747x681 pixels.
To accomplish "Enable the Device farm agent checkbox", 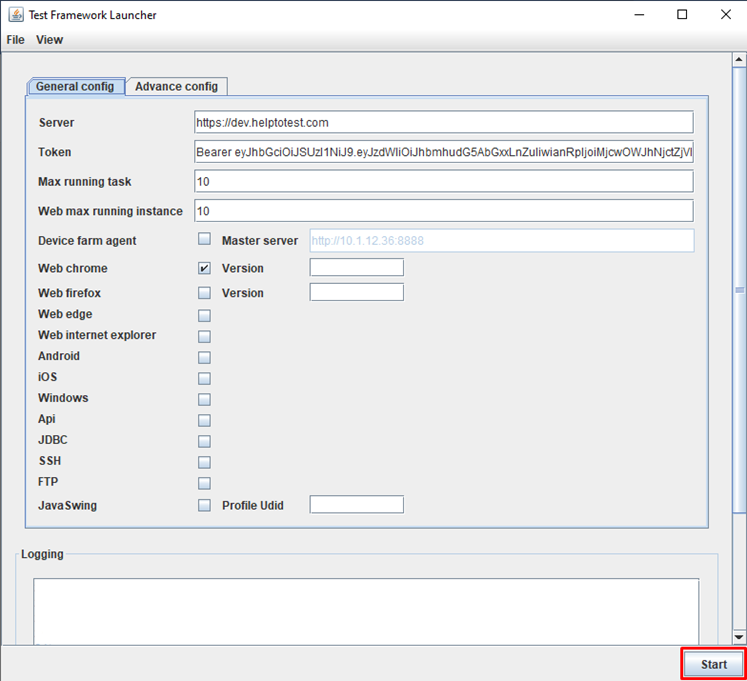I will coord(204,240).
